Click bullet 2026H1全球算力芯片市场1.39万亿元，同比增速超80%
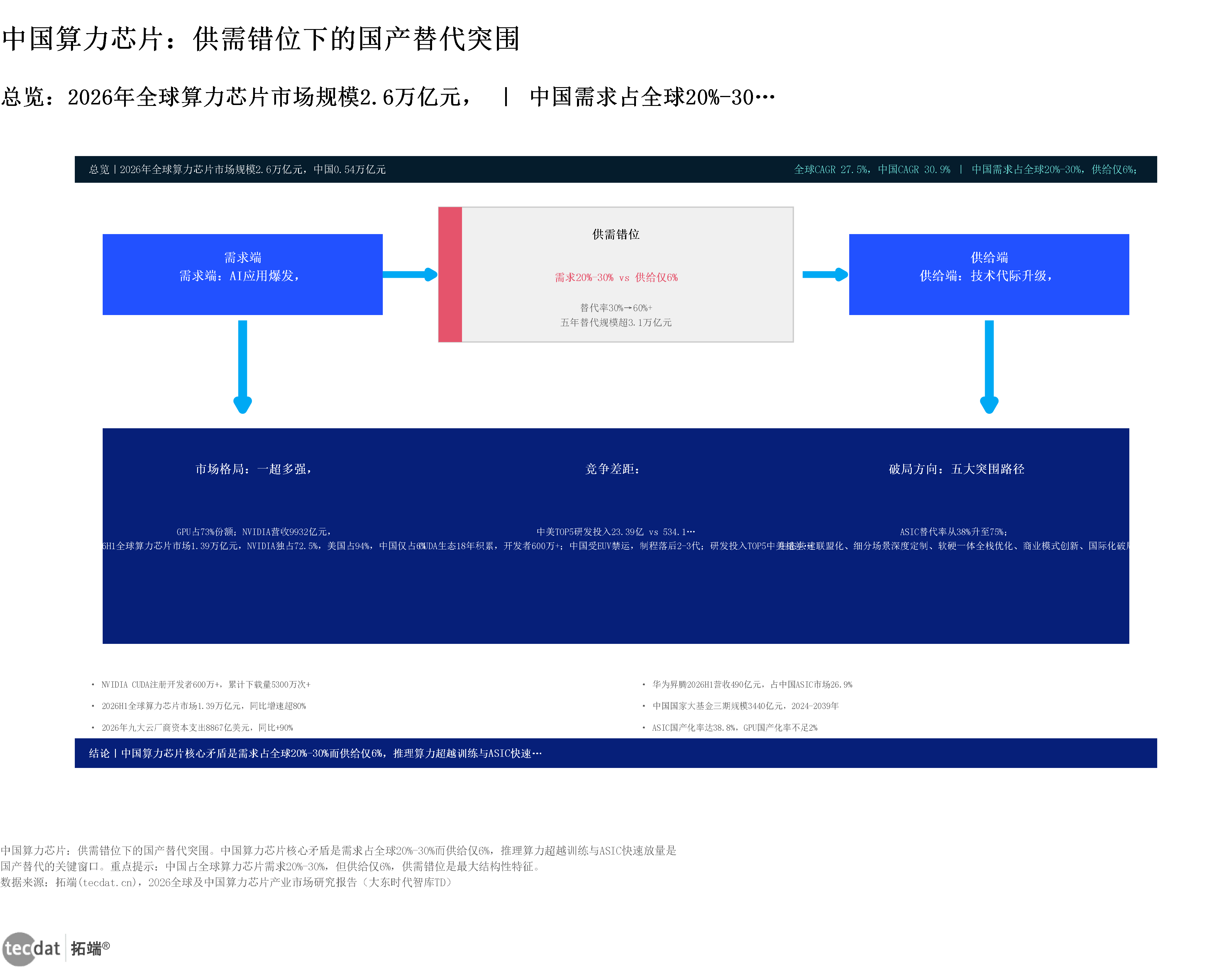The height and width of the screenshot is (968, 1232). pos(204,706)
